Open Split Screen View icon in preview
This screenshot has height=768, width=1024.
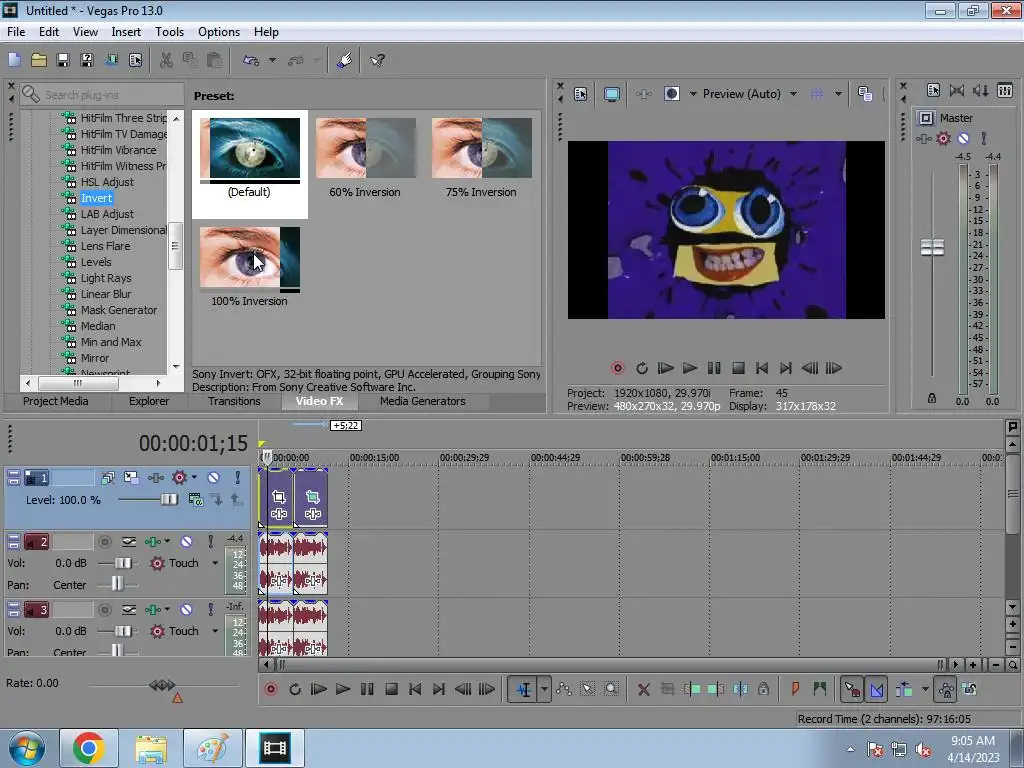point(671,94)
